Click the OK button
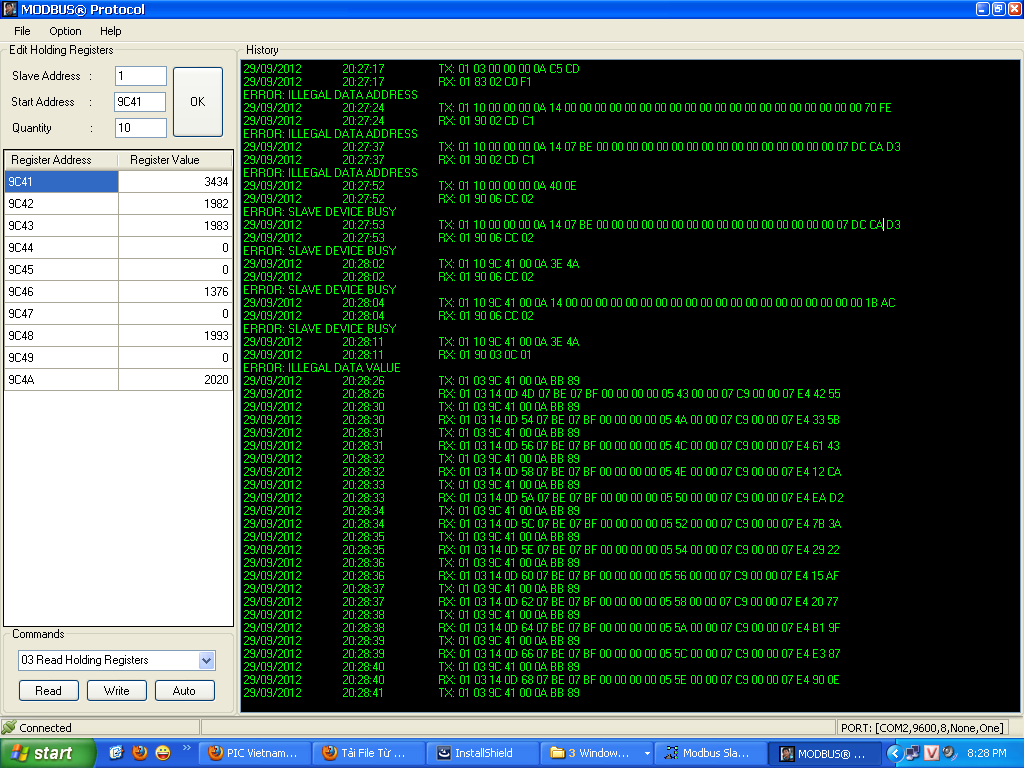This screenshot has width=1024, height=768. coord(198,102)
